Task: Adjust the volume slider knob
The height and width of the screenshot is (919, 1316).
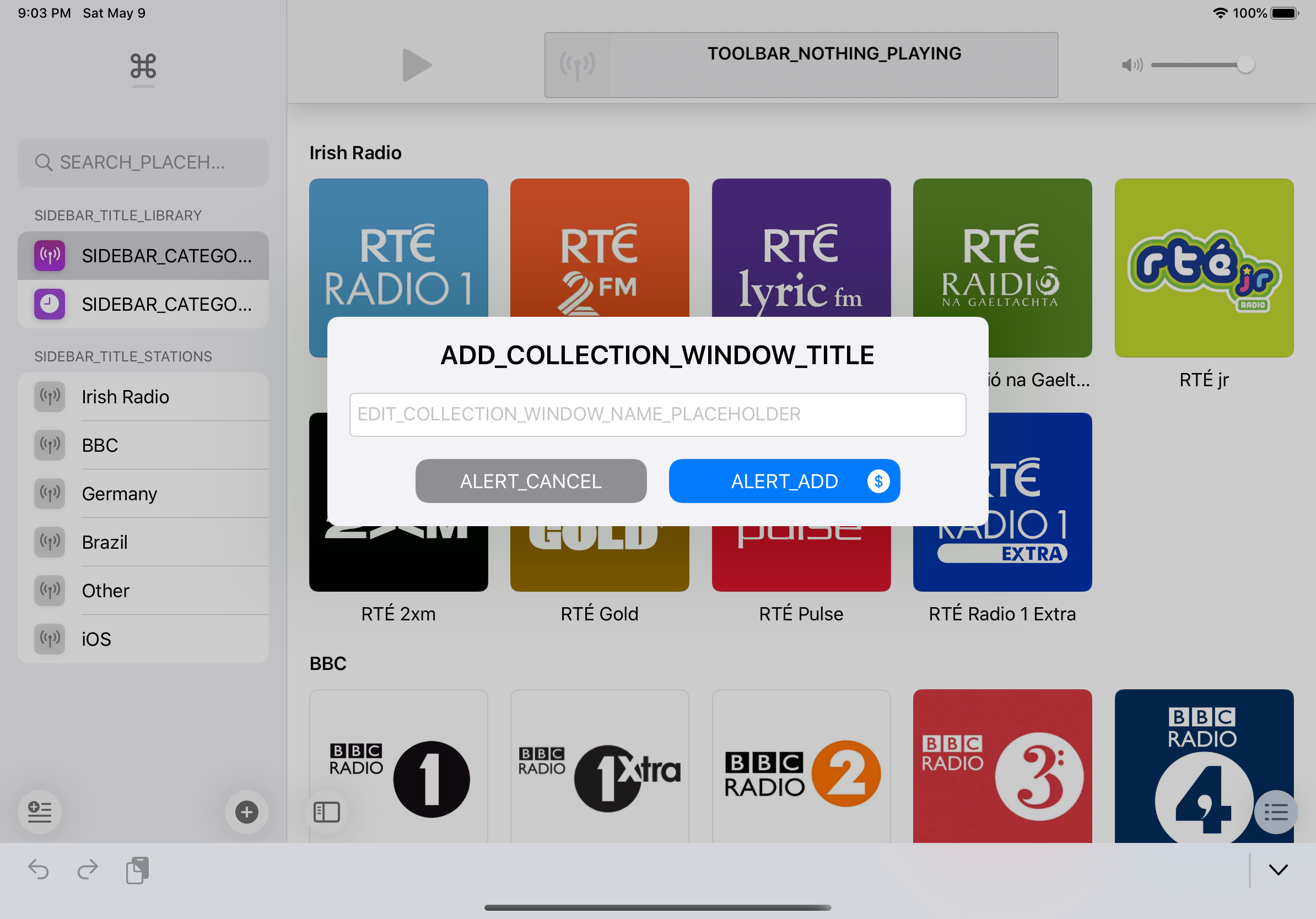Action: click(x=1245, y=65)
